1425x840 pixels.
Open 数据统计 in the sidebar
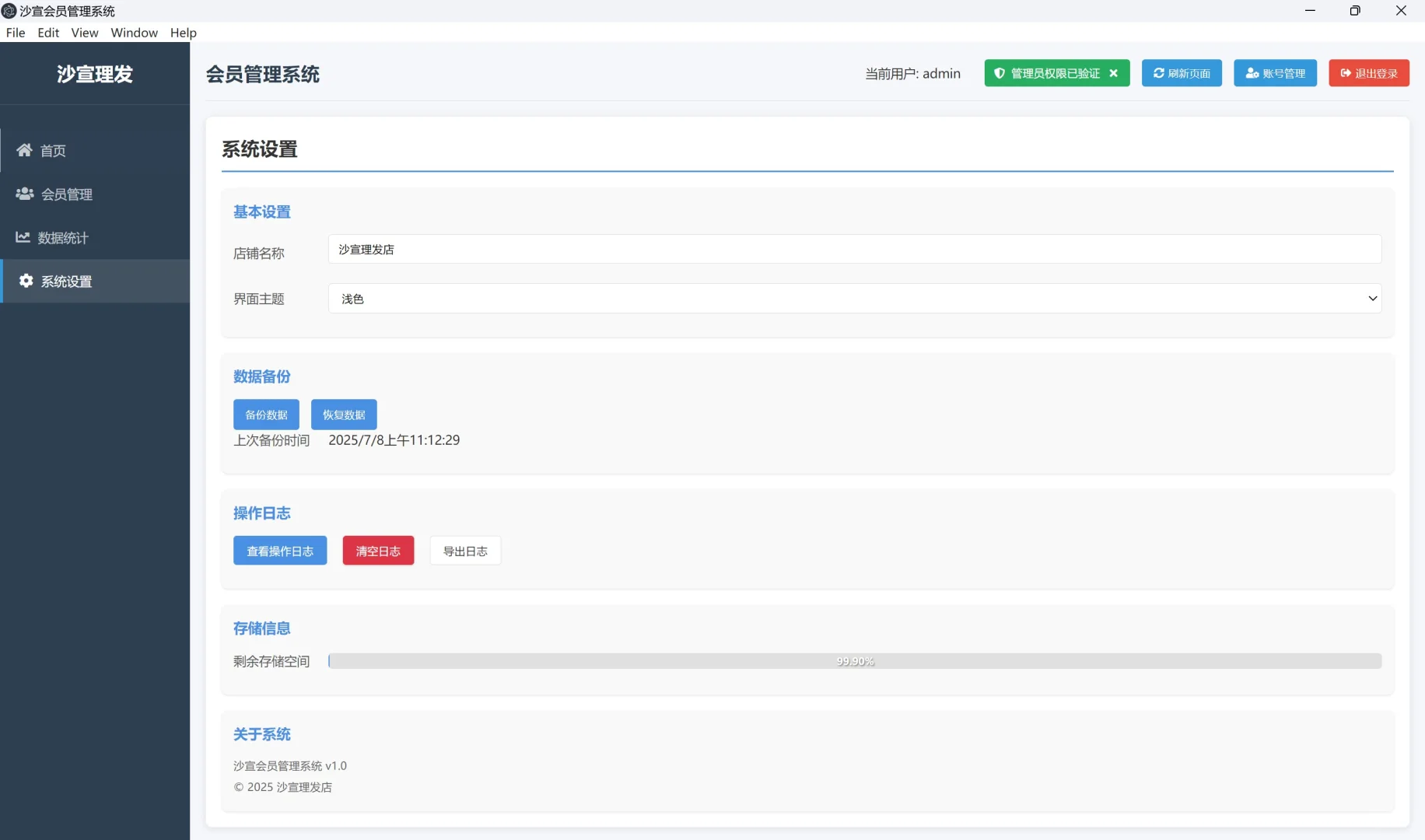coord(95,237)
